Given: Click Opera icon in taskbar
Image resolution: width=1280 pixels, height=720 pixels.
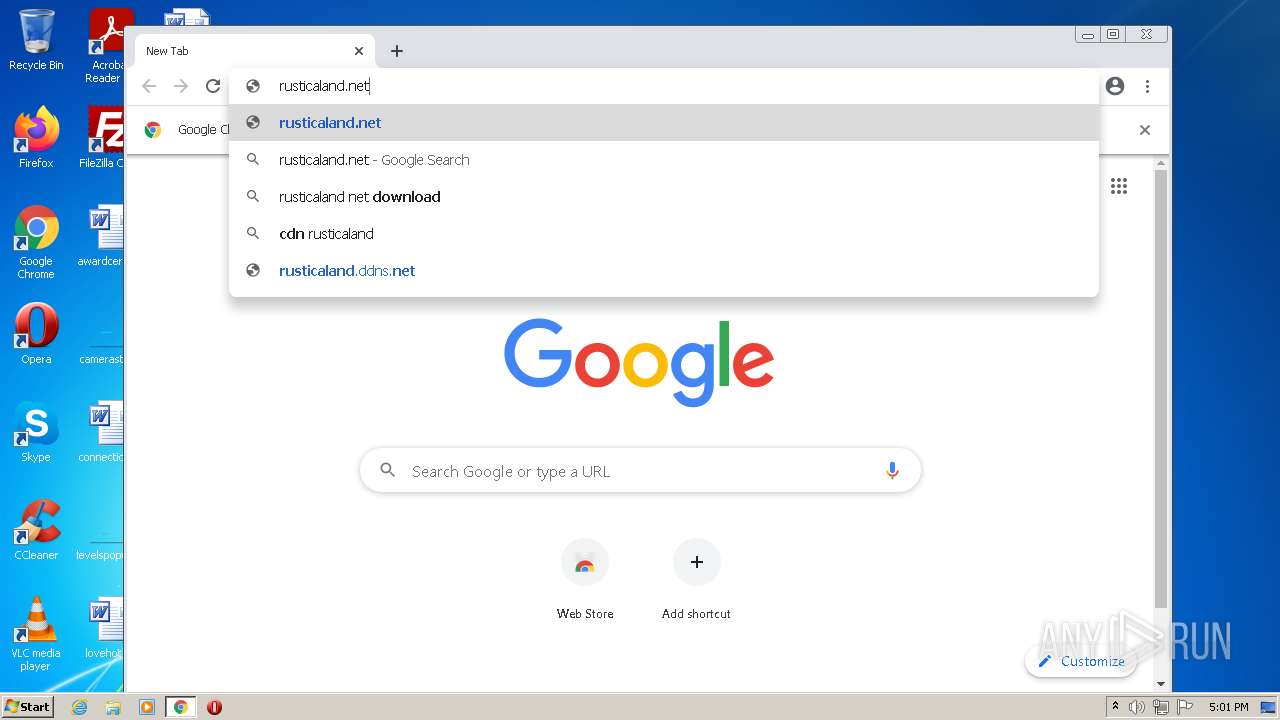Looking at the screenshot, I should click(x=214, y=707).
